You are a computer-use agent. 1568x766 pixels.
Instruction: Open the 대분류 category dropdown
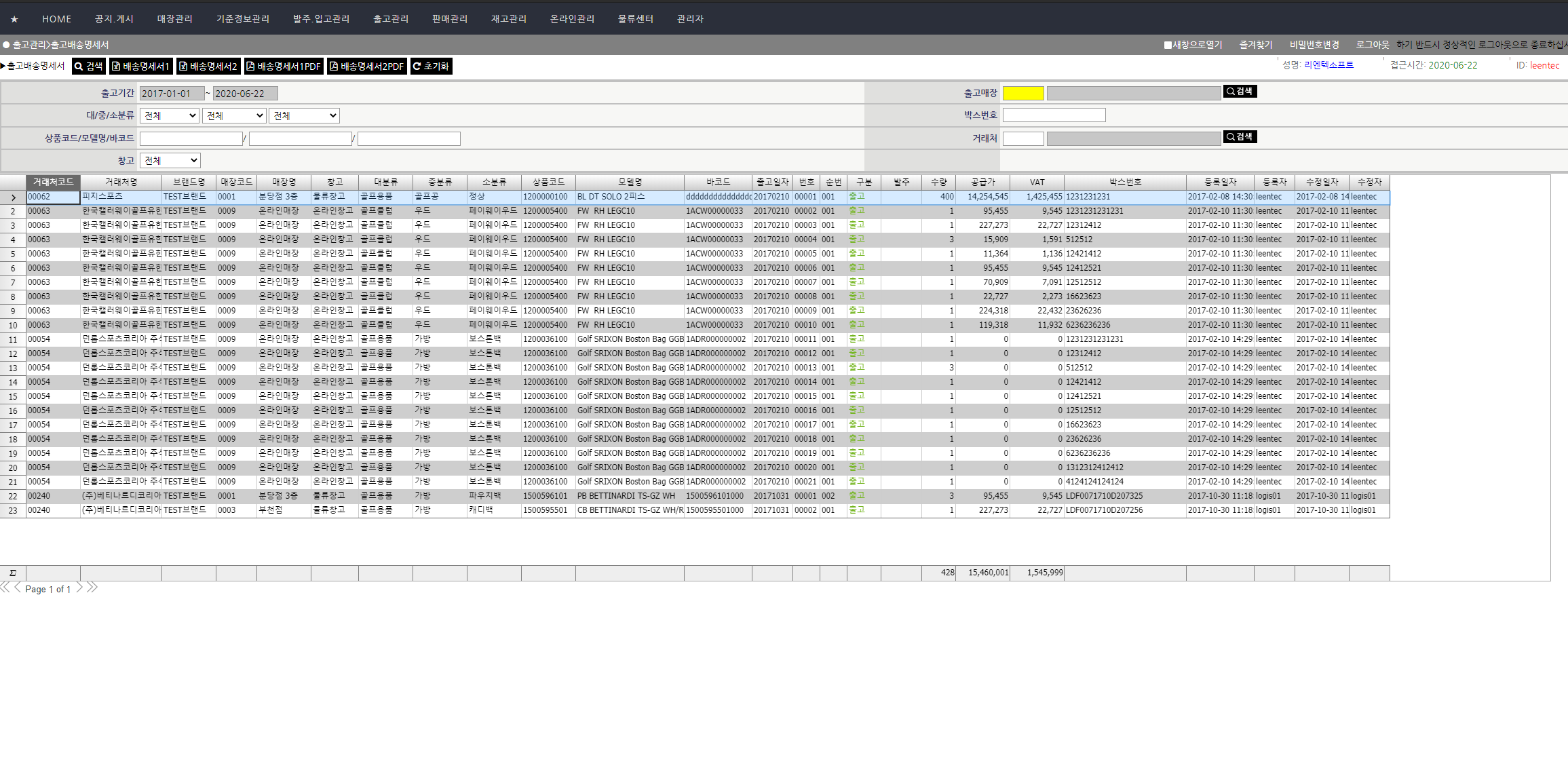click(x=169, y=116)
